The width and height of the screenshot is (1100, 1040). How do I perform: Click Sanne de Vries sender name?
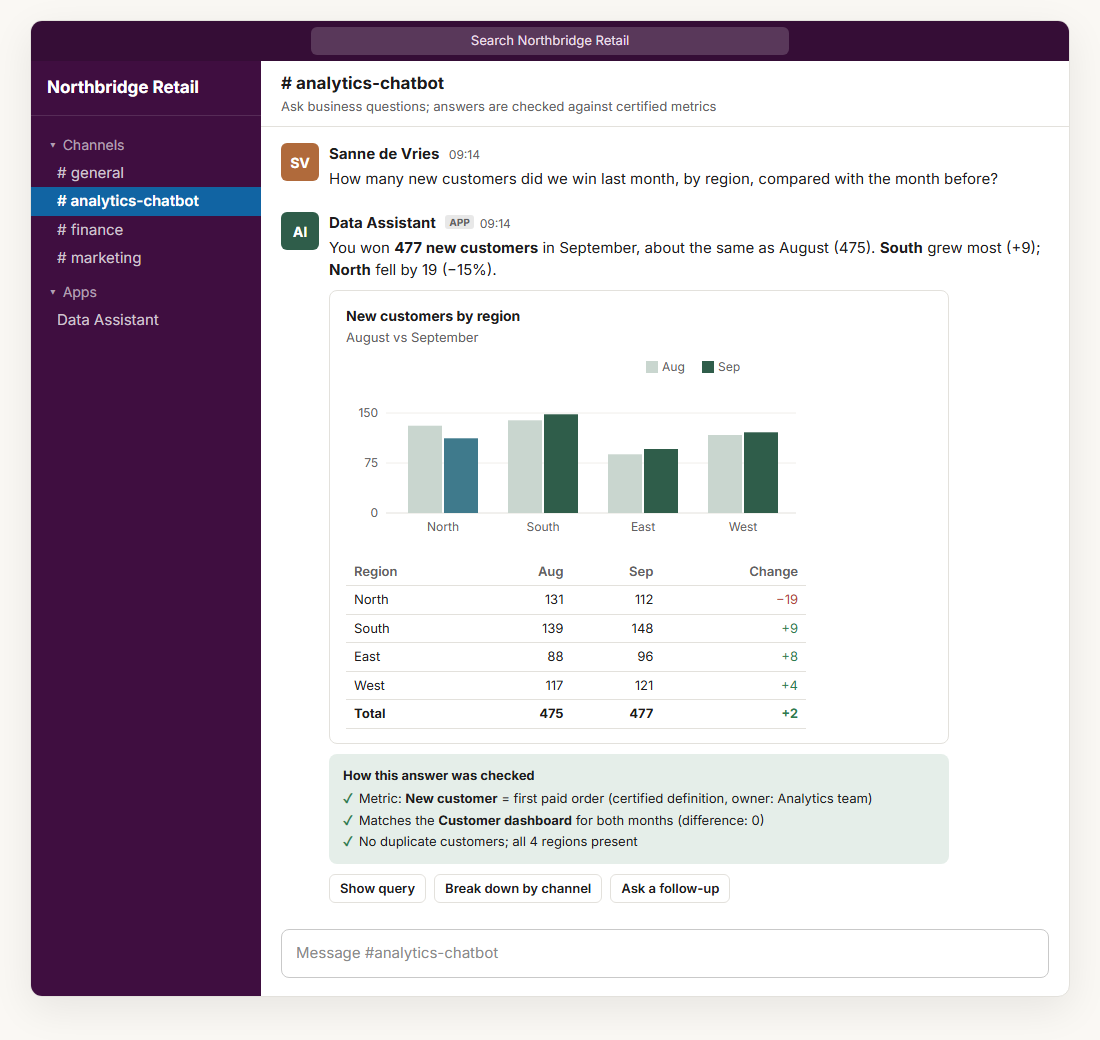tap(384, 154)
